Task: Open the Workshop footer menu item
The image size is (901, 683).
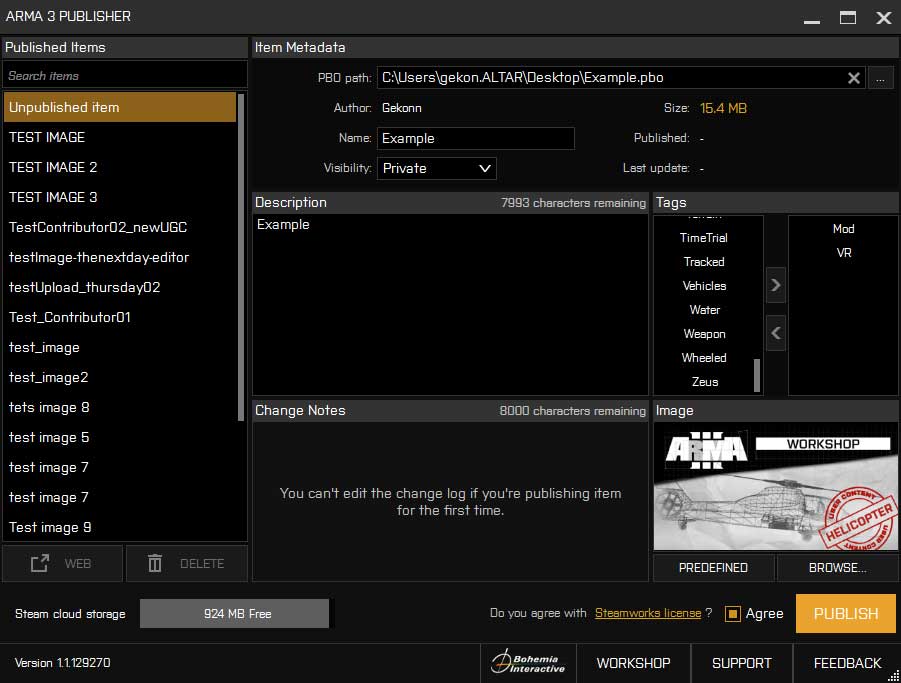Action: click(x=633, y=663)
